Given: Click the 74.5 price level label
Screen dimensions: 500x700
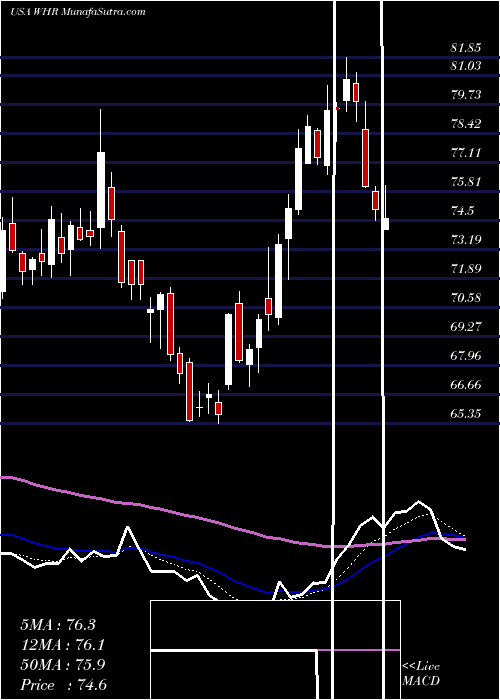Looking at the screenshot, I should tap(462, 211).
